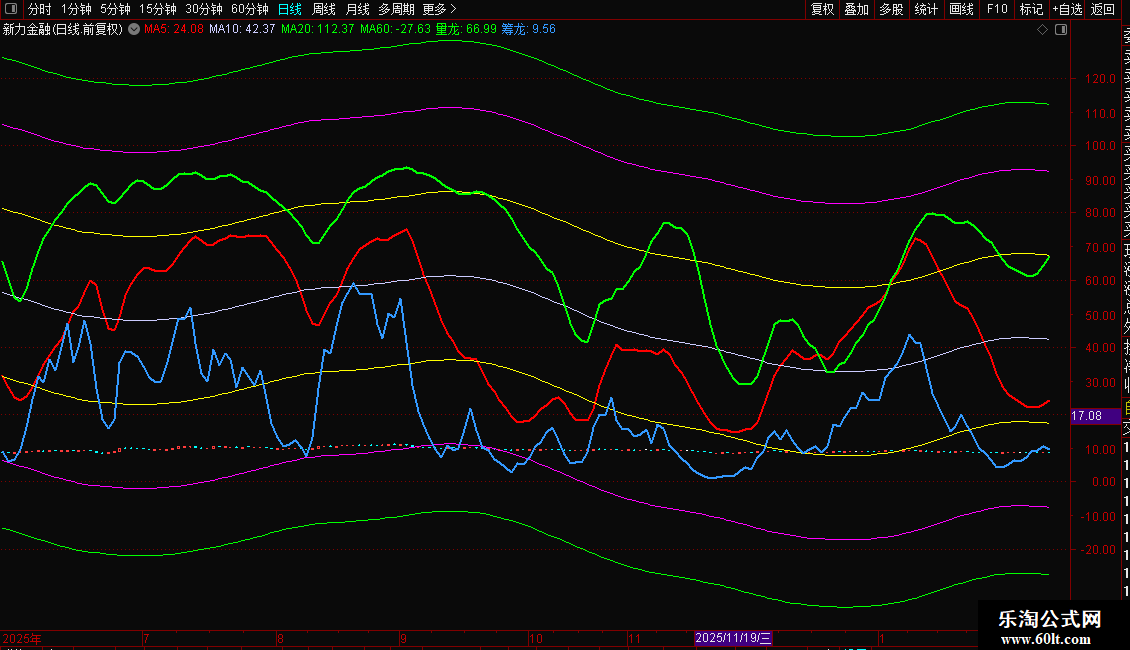1130x650 pixels.
Task: Open the www.60lt.com watermark link
Action: click(x=1050, y=639)
